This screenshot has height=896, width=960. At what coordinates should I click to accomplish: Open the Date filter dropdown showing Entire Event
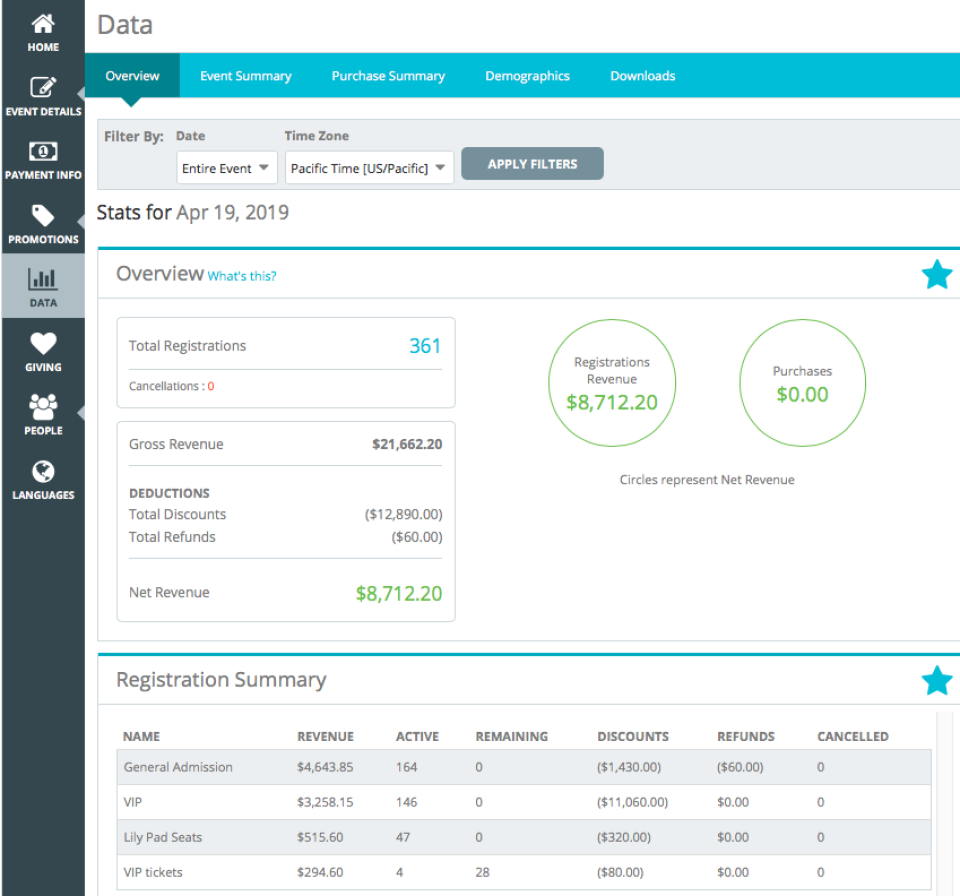pyautogui.click(x=226, y=168)
